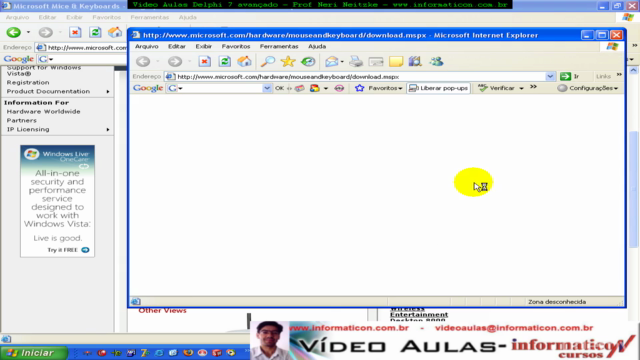This screenshot has height=360, width=640.
Task: Click the Edit page icon next to Print
Action: (376, 62)
